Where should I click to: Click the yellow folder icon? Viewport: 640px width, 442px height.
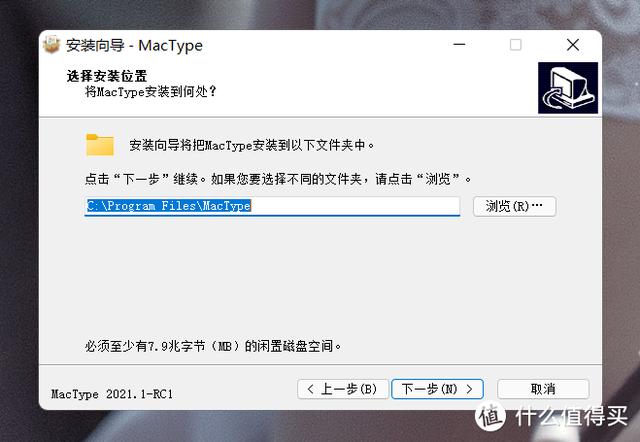(100, 145)
